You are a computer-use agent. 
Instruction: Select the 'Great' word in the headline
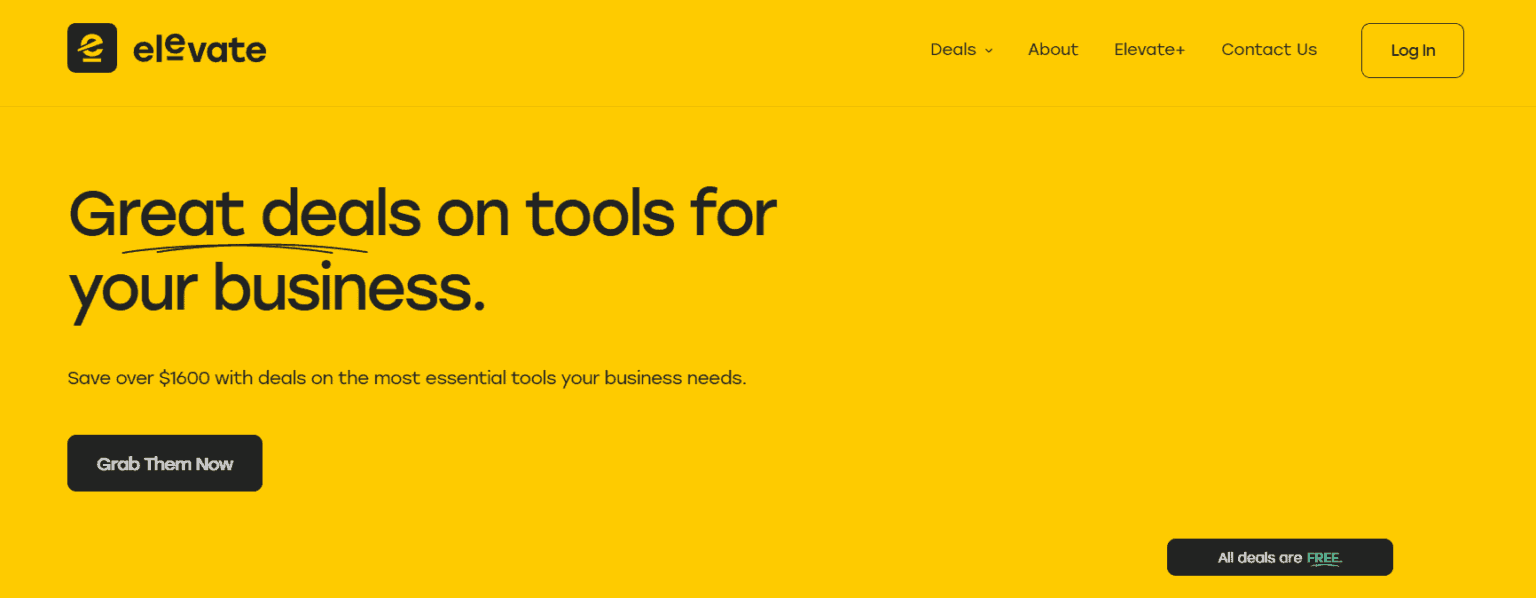pos(156,213)
